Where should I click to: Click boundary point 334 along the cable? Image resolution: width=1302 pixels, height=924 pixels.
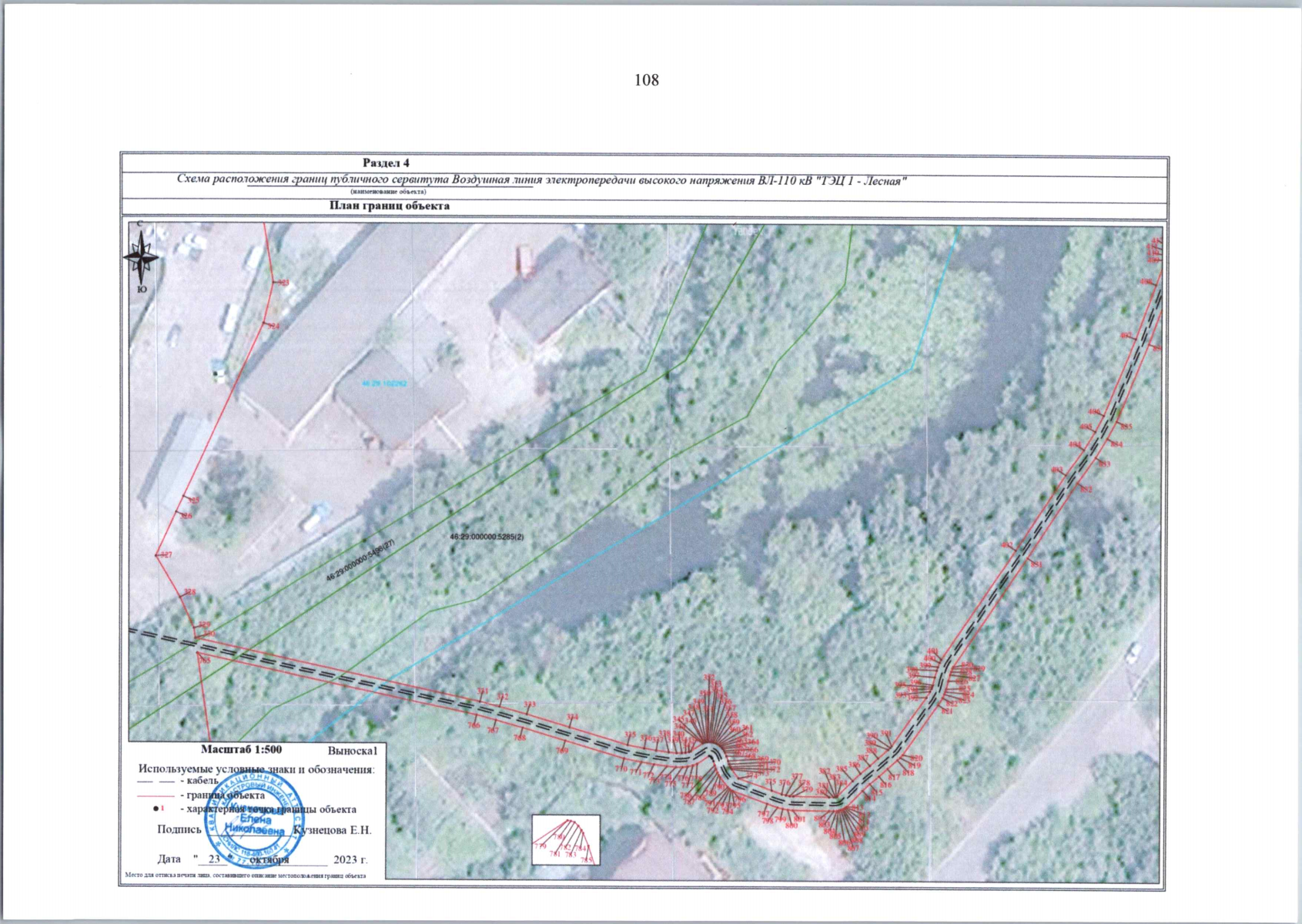[x=572, y=718]
